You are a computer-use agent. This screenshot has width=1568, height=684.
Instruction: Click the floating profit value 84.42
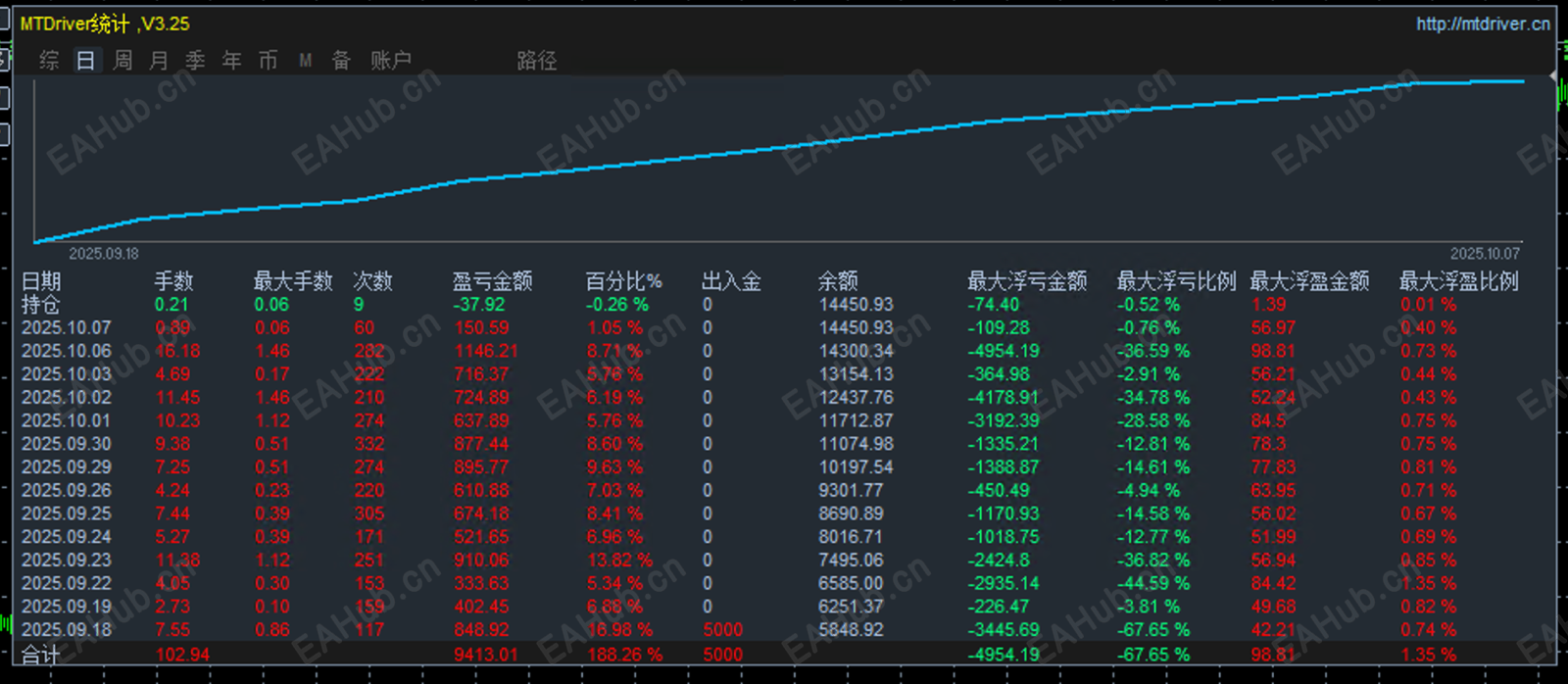point(1274,583)
